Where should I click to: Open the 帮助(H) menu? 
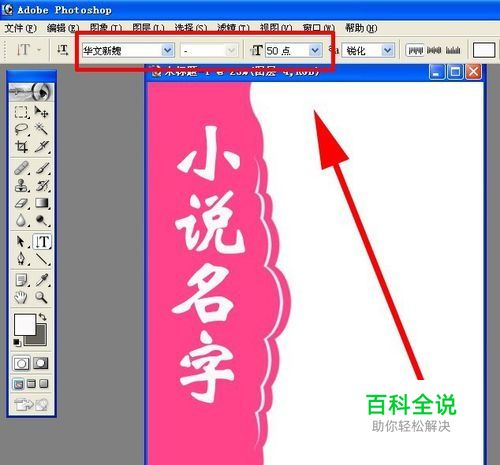(361, 28)
